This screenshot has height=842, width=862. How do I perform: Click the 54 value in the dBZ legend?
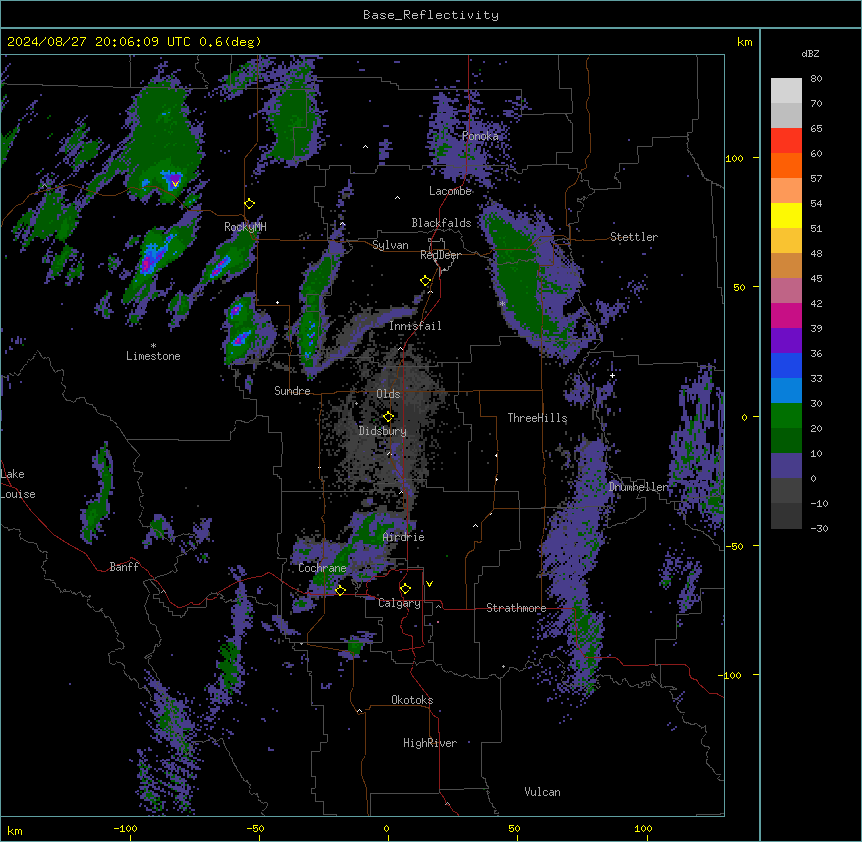click(x=816, y=203)
